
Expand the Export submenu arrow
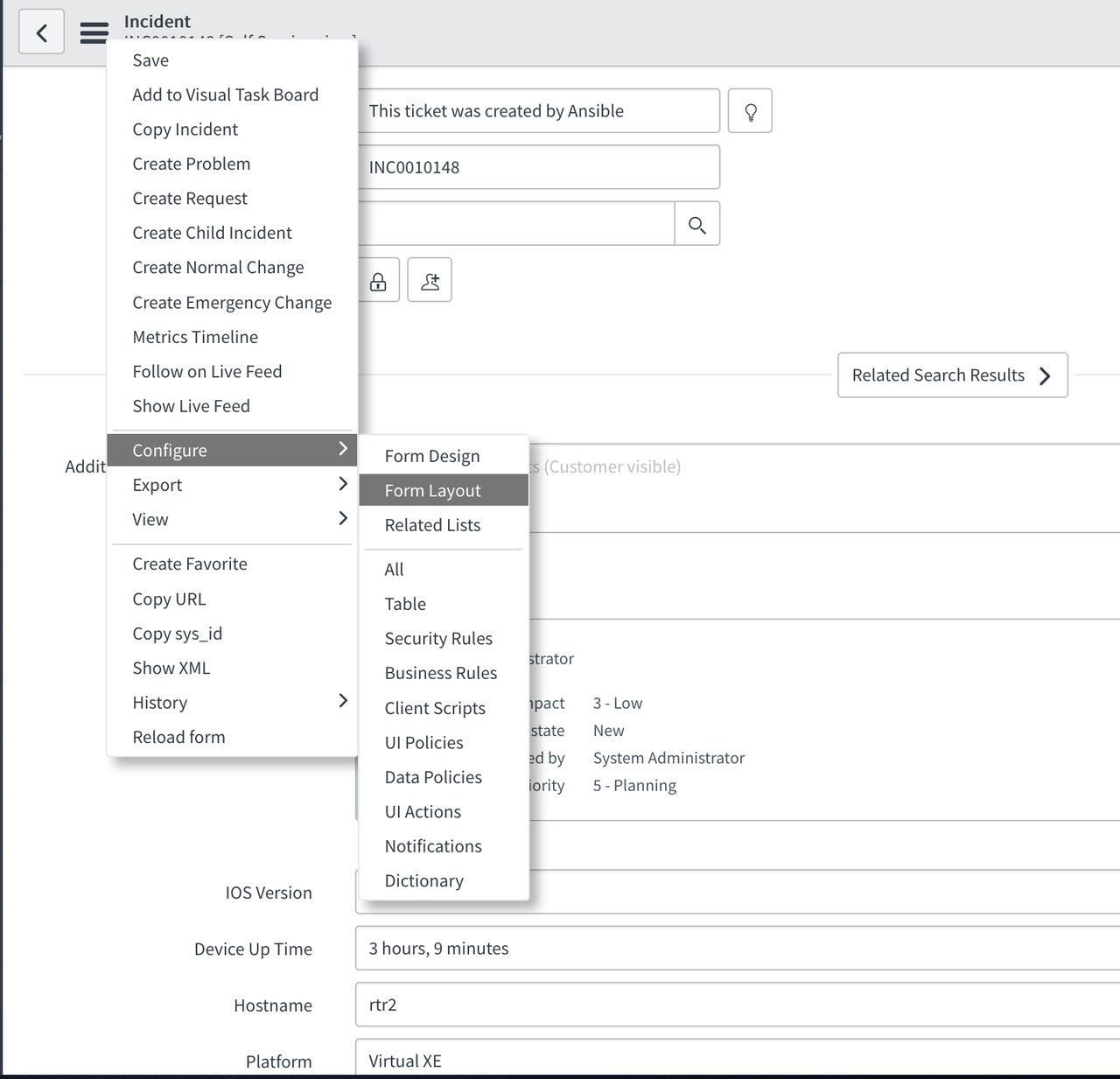[342, 484]
